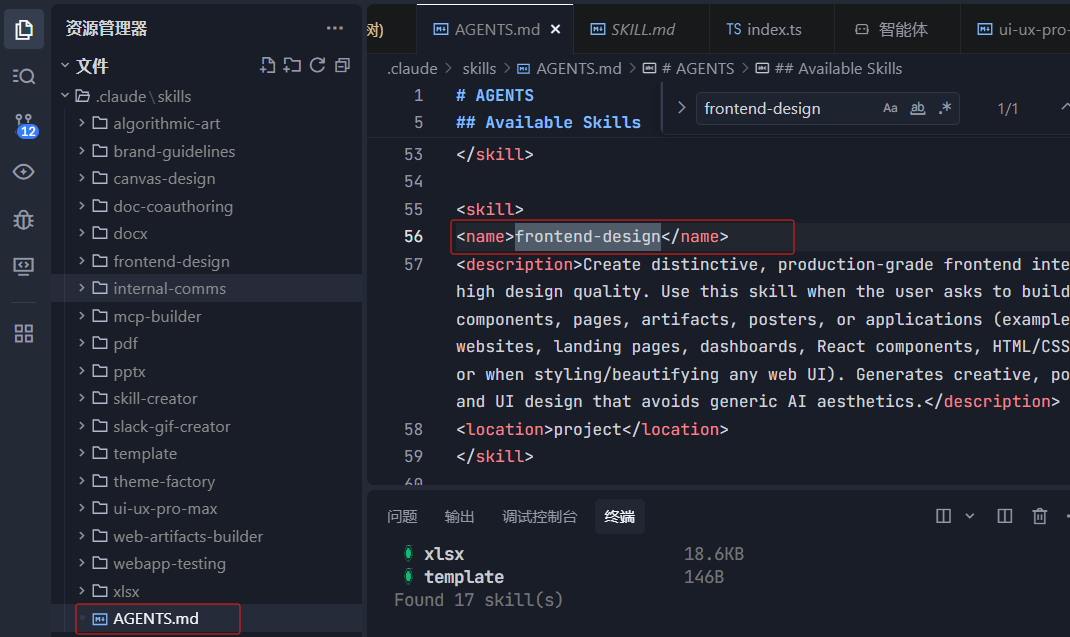Screen dimensions: 1070x637
Task: Click the New Folder icon in explorer
Action: pyautogui.click(x=292, y=66)
